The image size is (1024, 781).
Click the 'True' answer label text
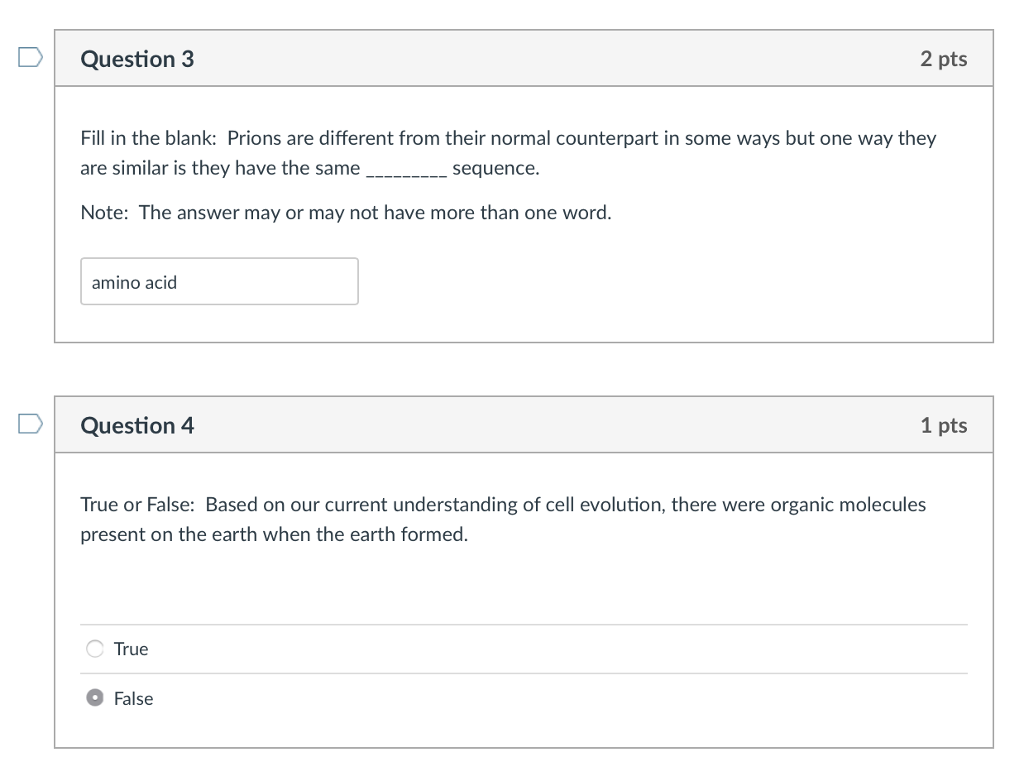pyautogui.click(x=131, y=649)
